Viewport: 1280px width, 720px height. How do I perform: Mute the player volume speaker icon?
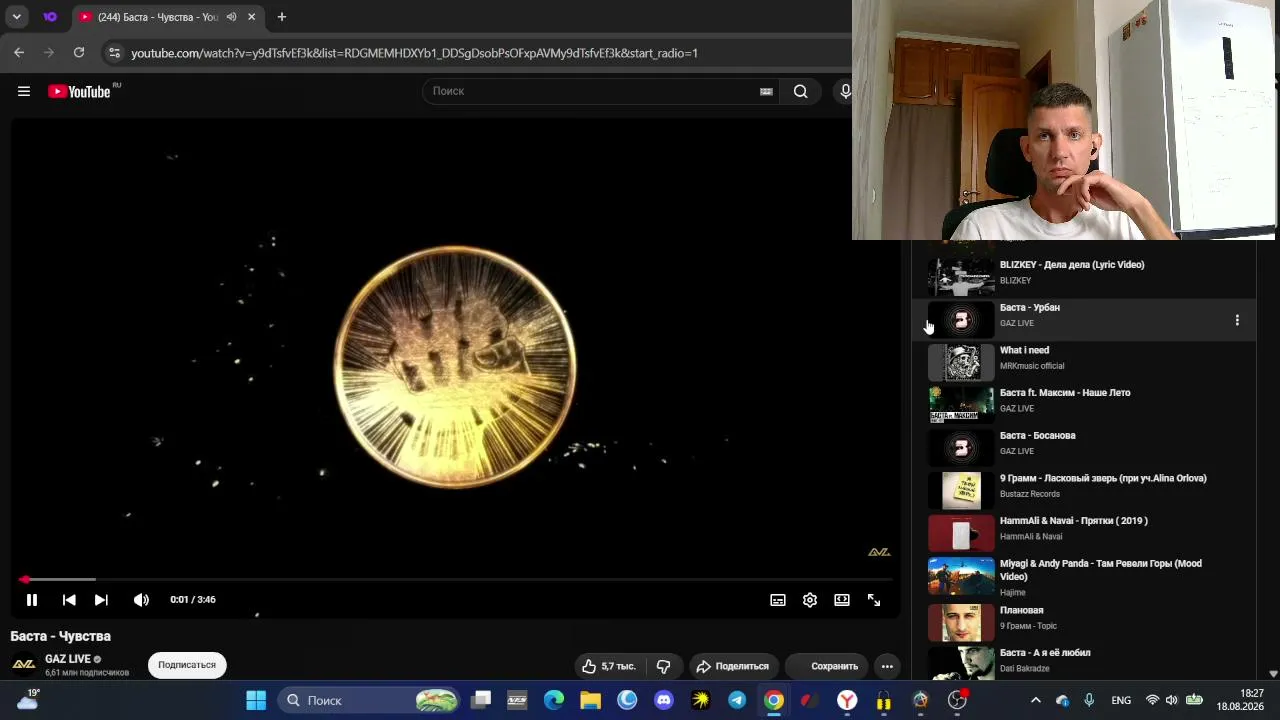(x=141, y=600)
